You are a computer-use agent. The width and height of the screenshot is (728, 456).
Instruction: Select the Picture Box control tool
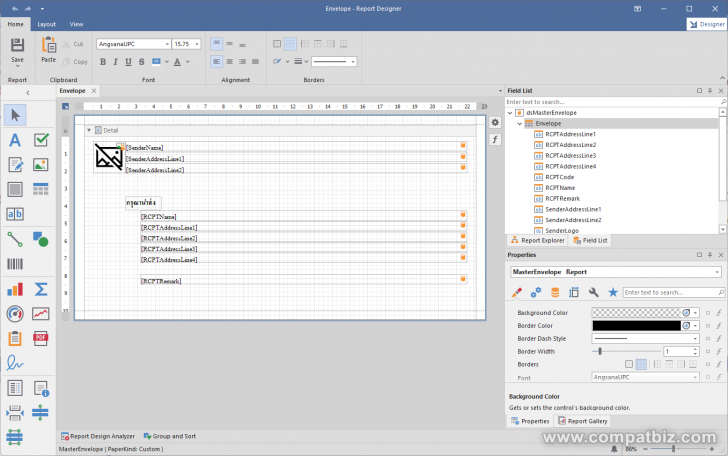tap(41, 165)
